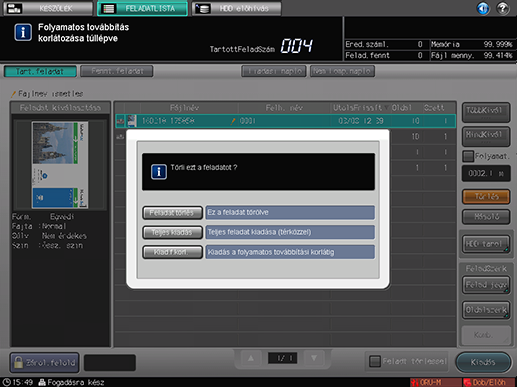Click the Komb. button
The width and height of the screenshot is (517, 387).
click(x=486, y=335)
